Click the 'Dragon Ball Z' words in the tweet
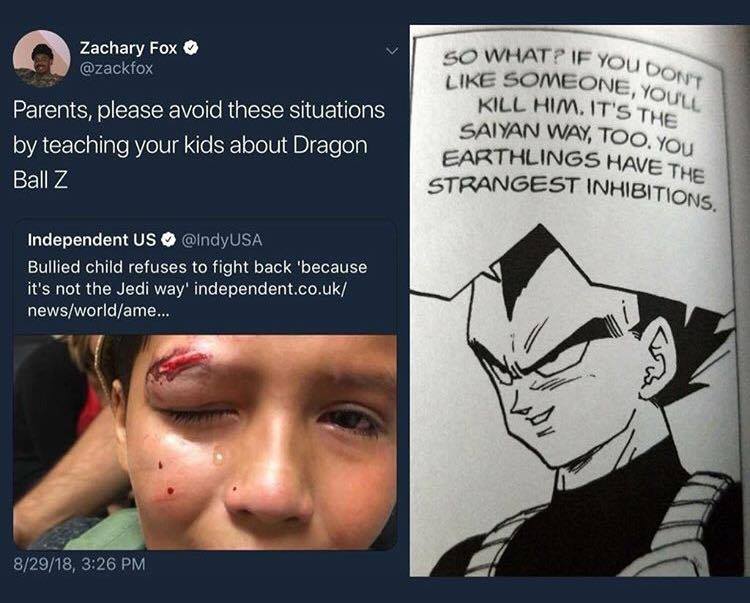750x603 pixels. (190, 162)
